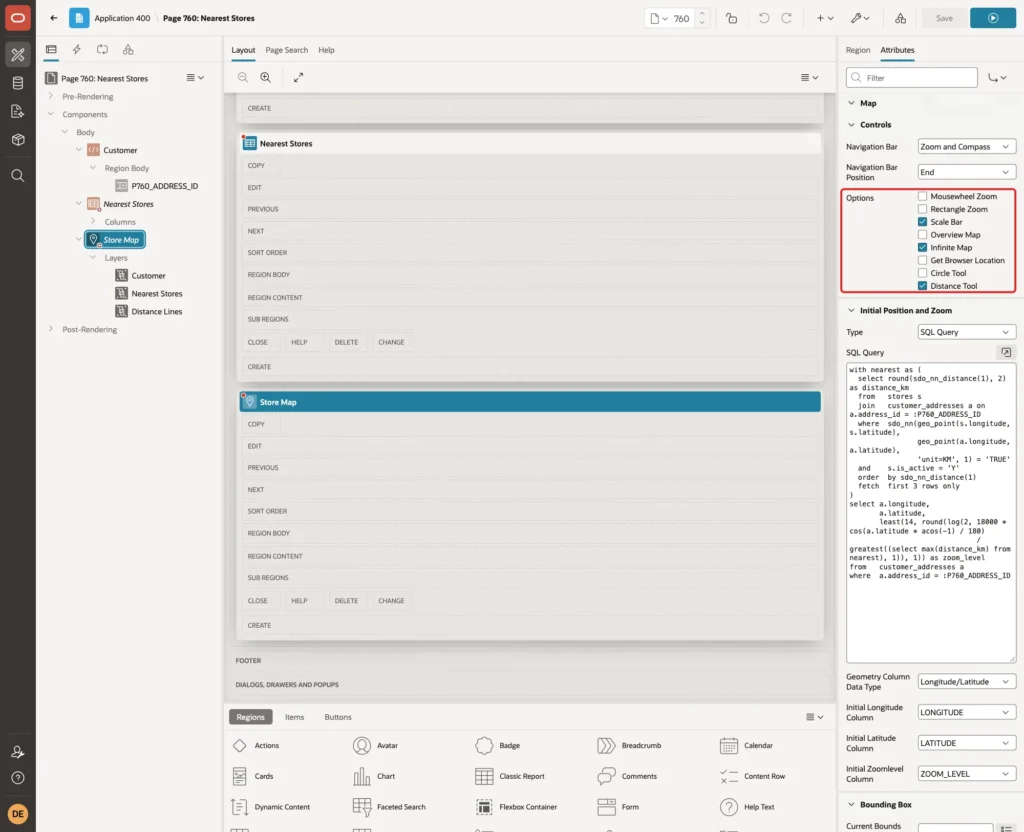Zoom out the layout view
This screenshot has height=832, width=1024.
tap(243, 77)
